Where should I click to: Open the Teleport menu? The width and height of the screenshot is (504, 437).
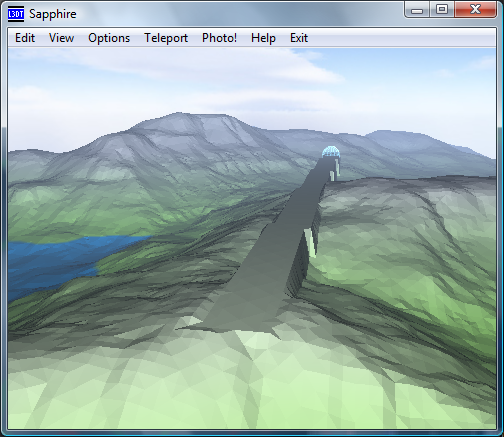[x=166, y=38]
